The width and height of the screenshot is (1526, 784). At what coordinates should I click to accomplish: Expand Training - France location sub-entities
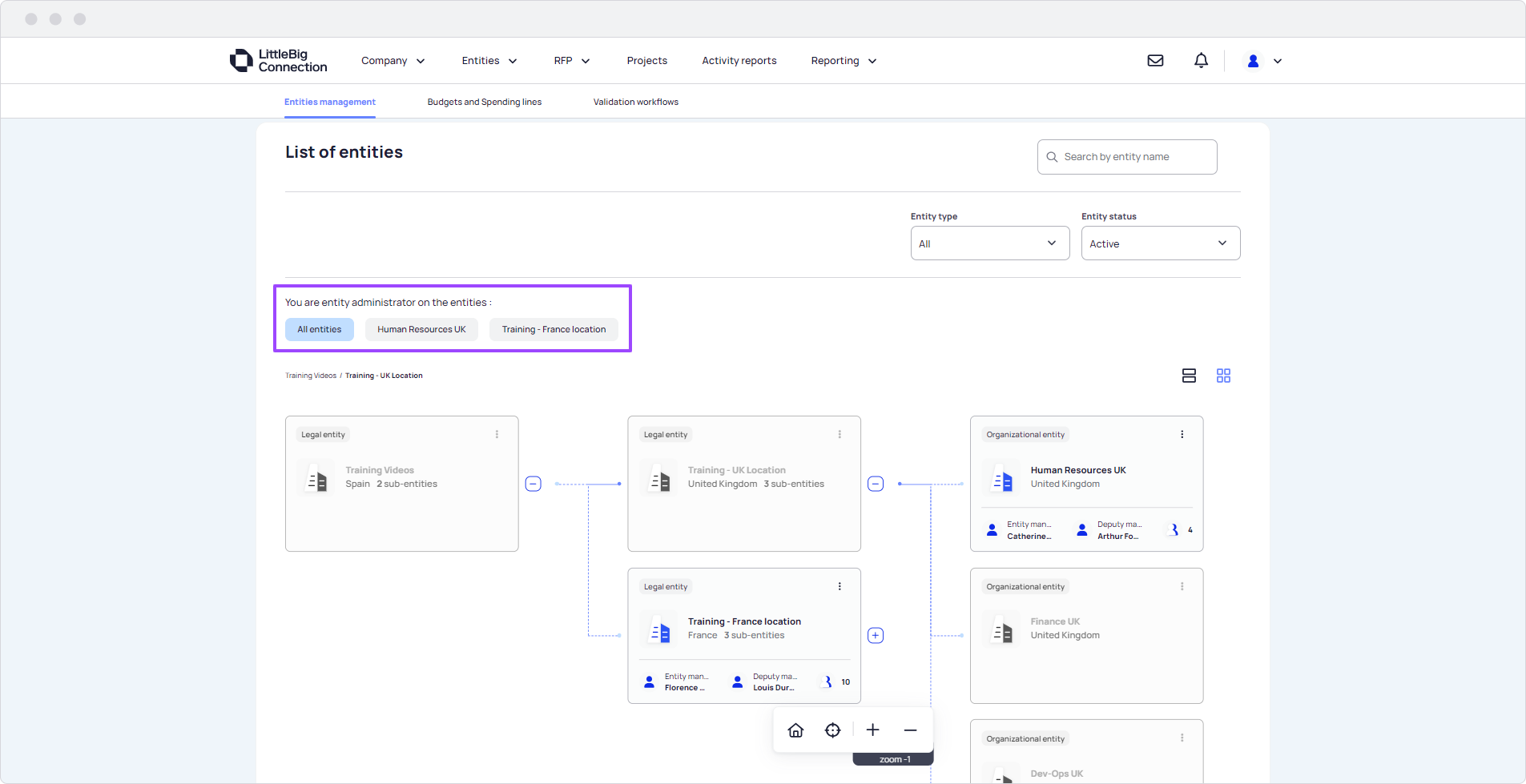876,635
